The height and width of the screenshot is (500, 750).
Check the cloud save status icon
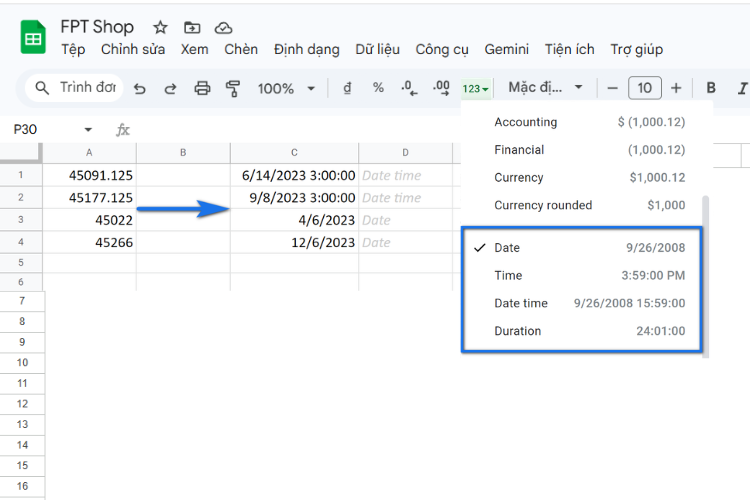223,28
